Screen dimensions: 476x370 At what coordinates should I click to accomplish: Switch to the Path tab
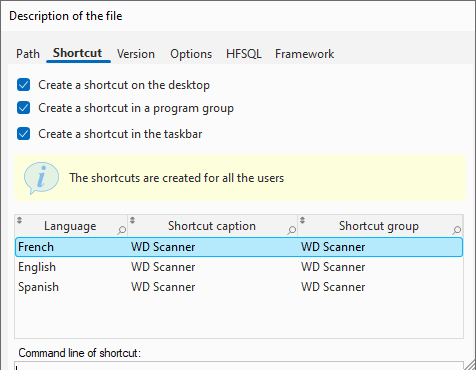28,54
